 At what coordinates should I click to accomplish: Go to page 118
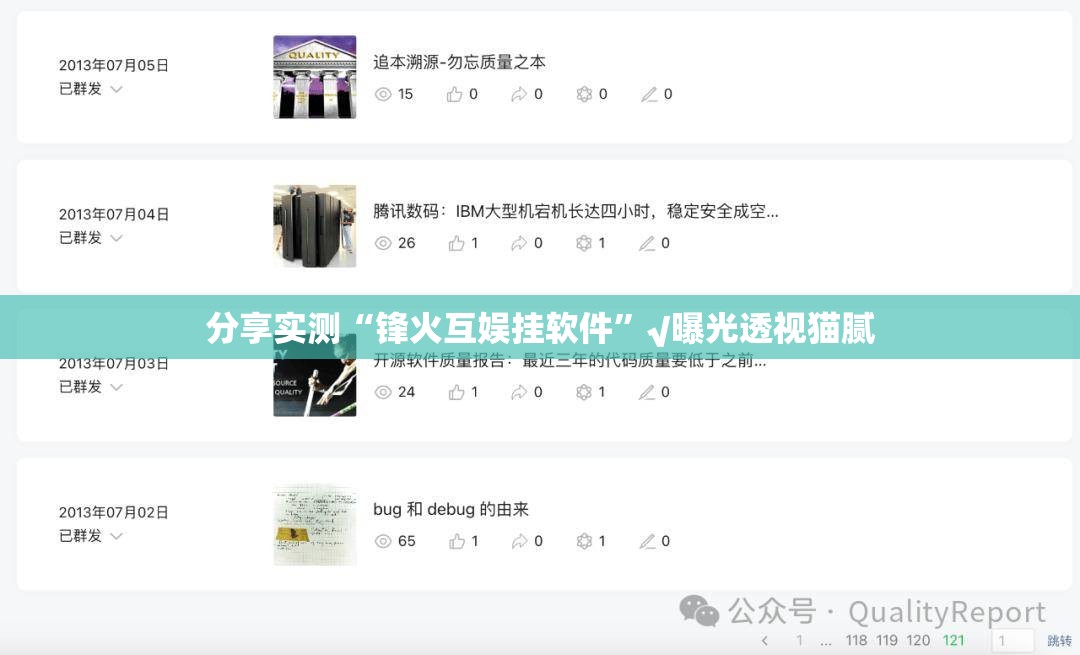point(856,641)
